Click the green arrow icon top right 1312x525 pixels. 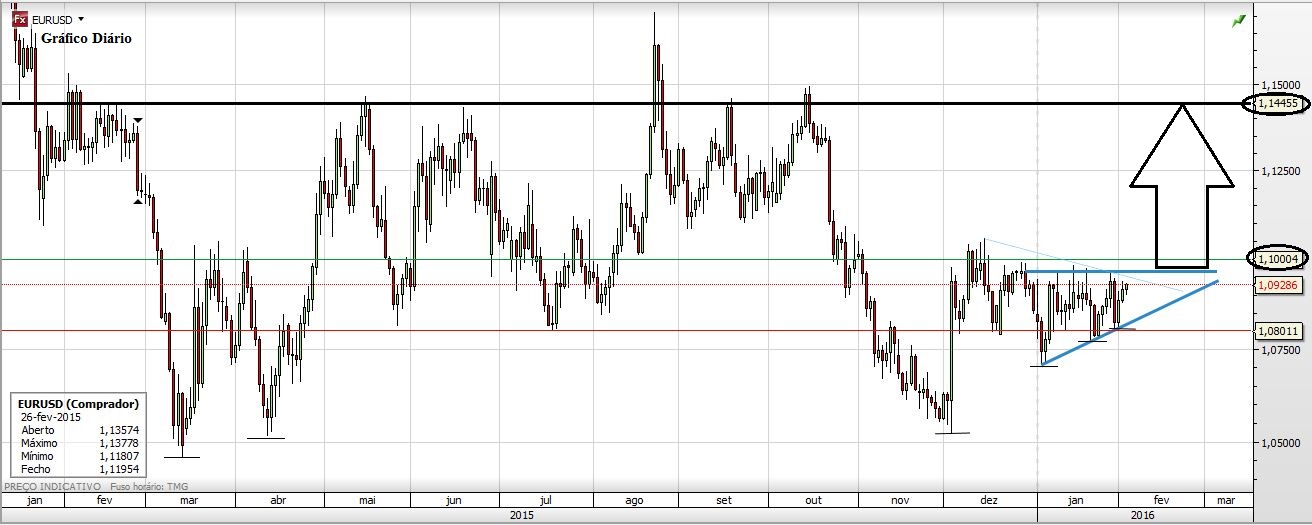1239,19
